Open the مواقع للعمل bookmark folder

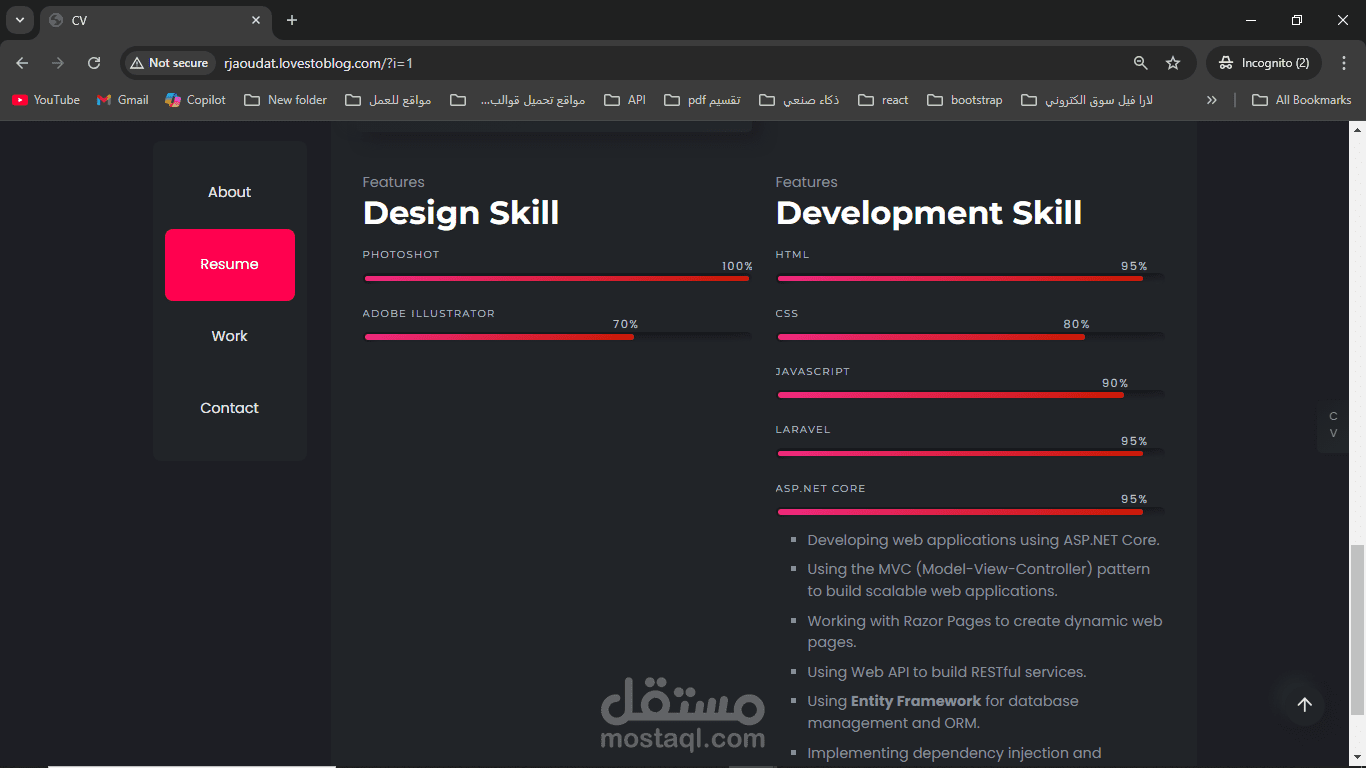tap(388, 100)
